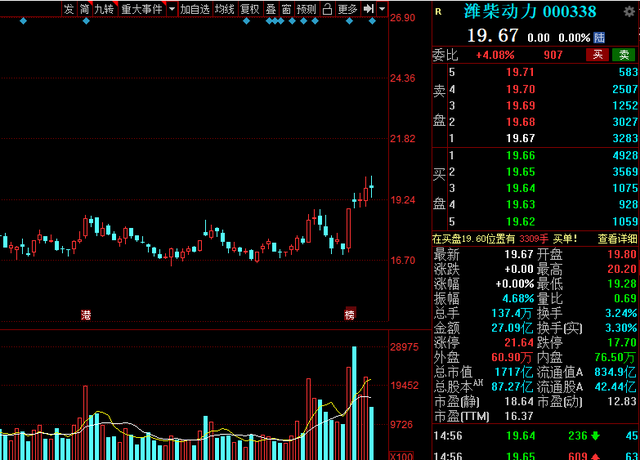Expand the 更多 options menu

tap(347, 9)
